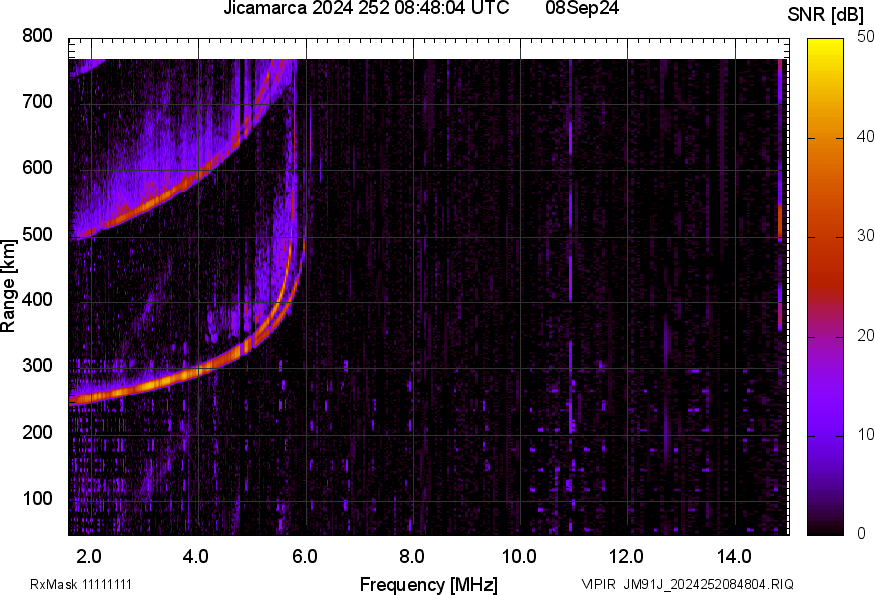
Task: Click the y-axis tick label '100'
Action: pos(37,498)
